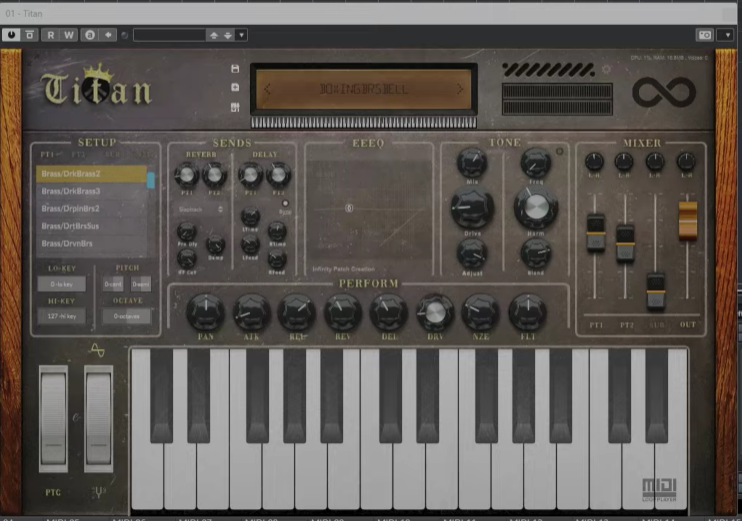This screenshot has width=742, height=521.
Task: Click the add new patch plus icon
Action: (235, 88)
